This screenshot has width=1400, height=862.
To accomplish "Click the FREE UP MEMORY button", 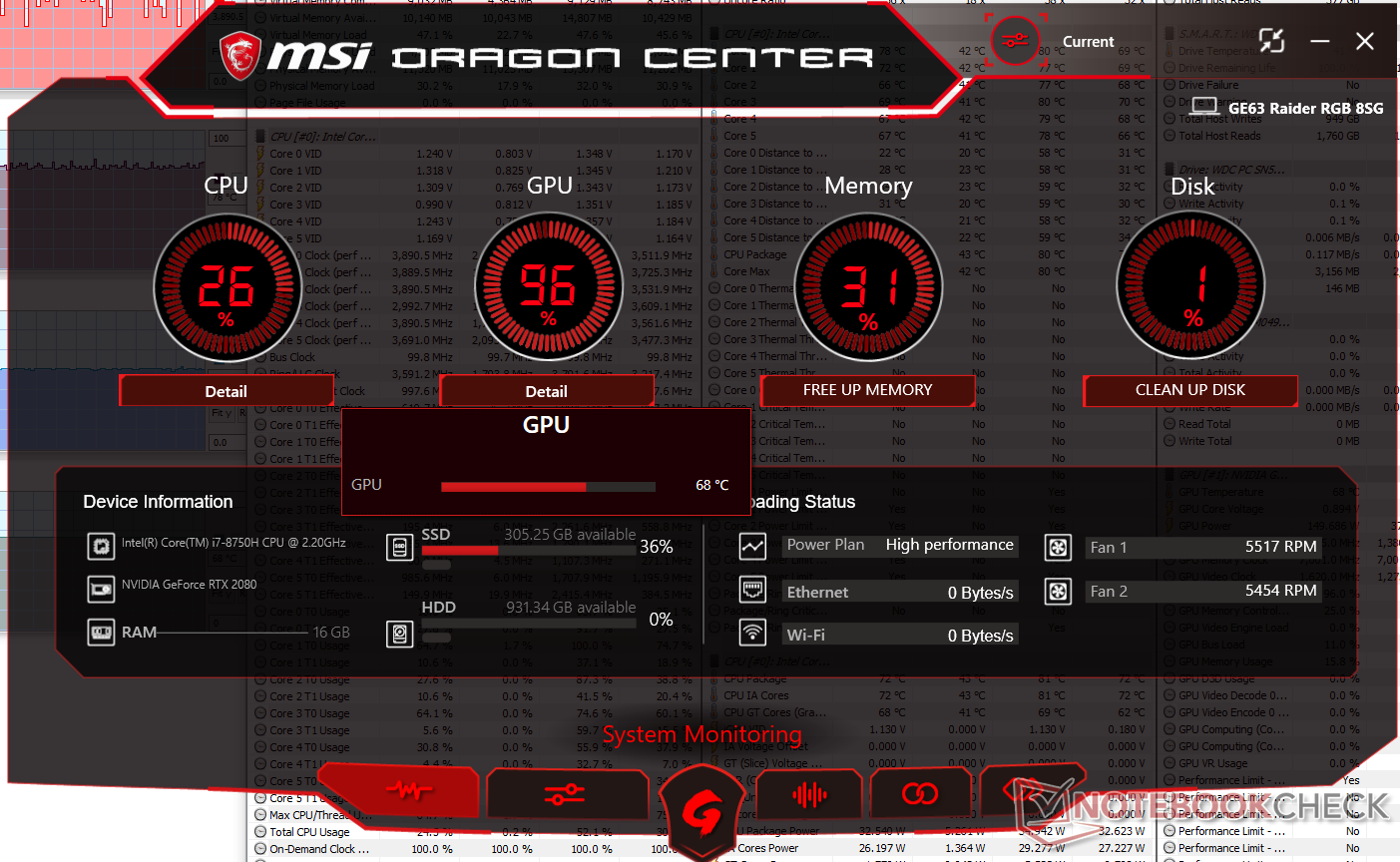I will (867, 390).
